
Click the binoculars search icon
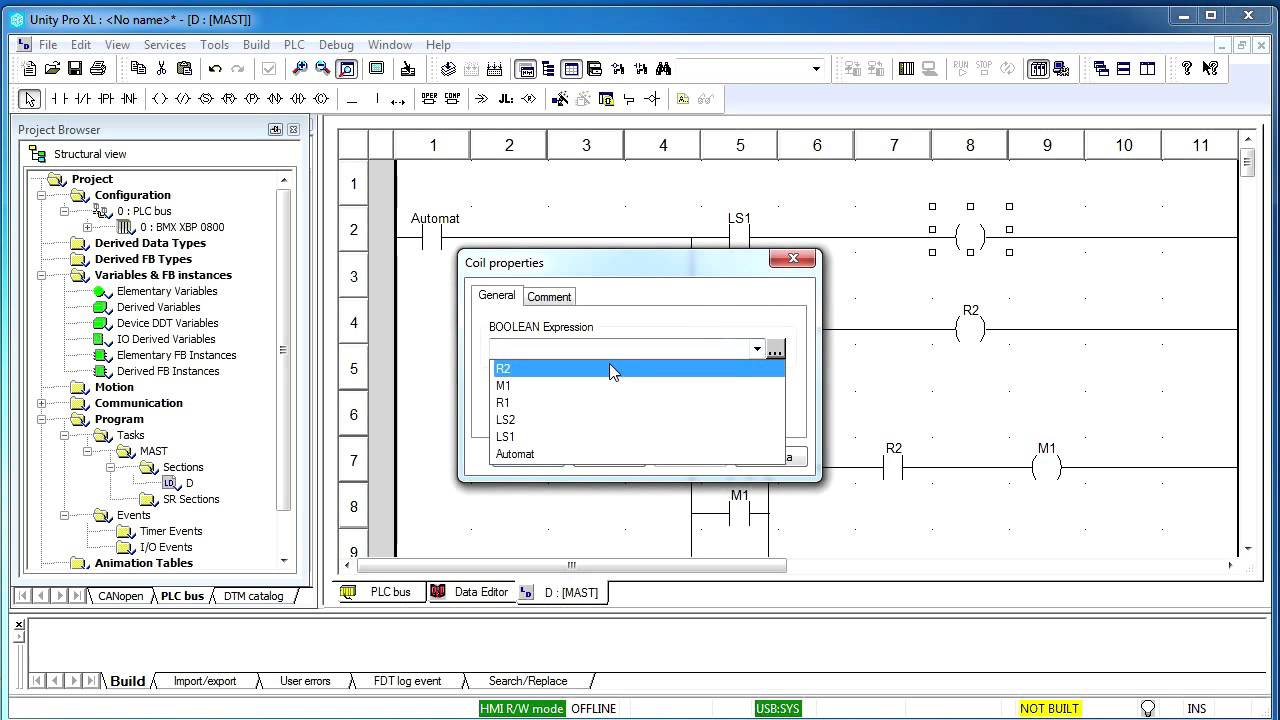click(663, 68)
